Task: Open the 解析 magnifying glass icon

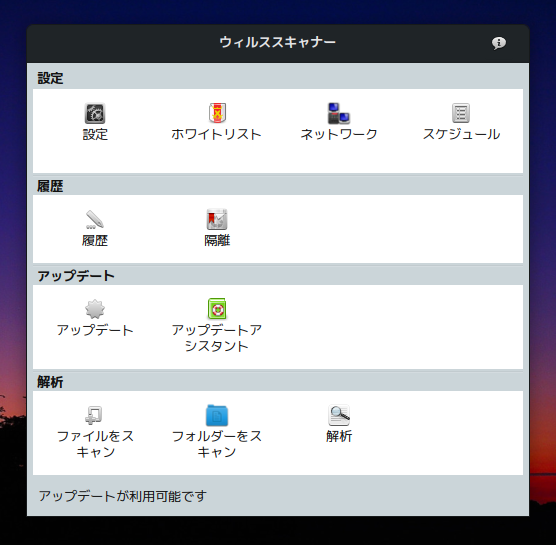Action: coord(339,415)
